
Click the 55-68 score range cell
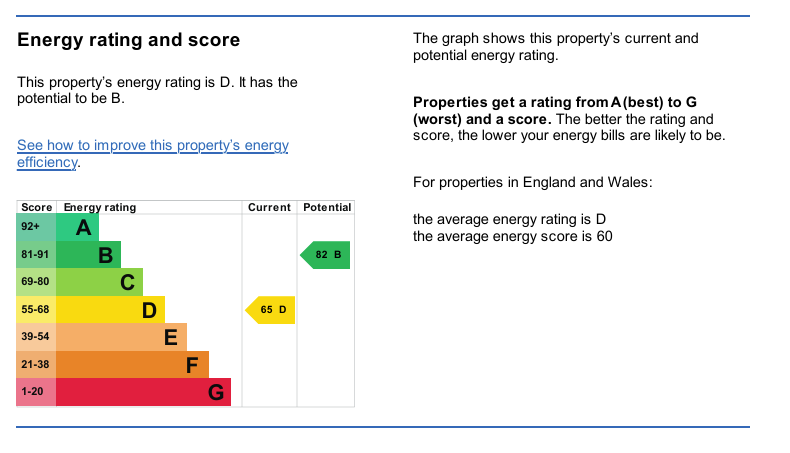36,310
